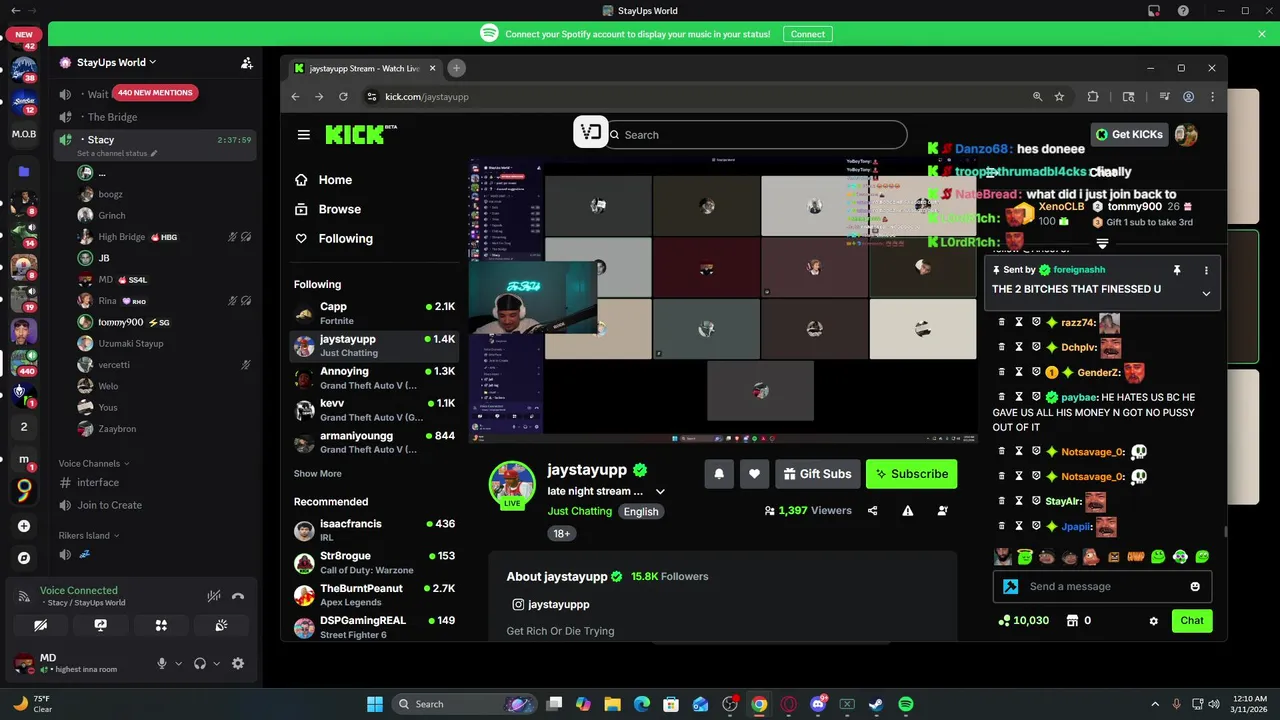Open Kick profile avatar menu
Viewport: 1280px width, 720px height.
coord(1186,135)
